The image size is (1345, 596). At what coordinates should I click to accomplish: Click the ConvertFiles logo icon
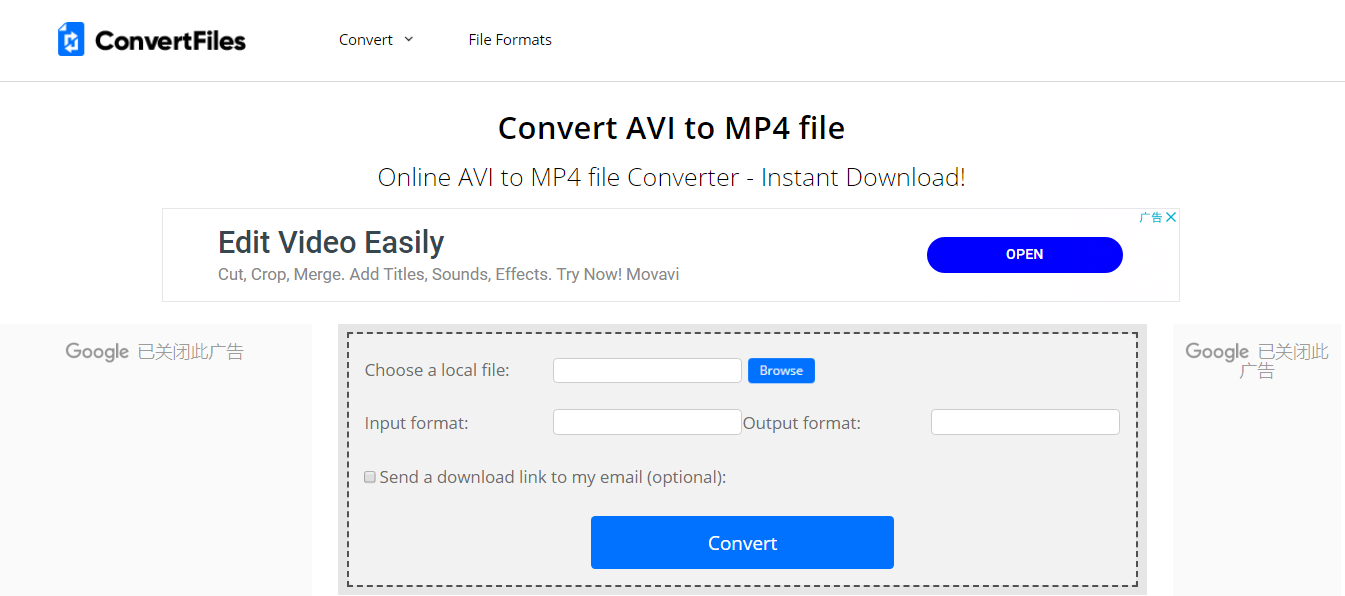(71, 40)
